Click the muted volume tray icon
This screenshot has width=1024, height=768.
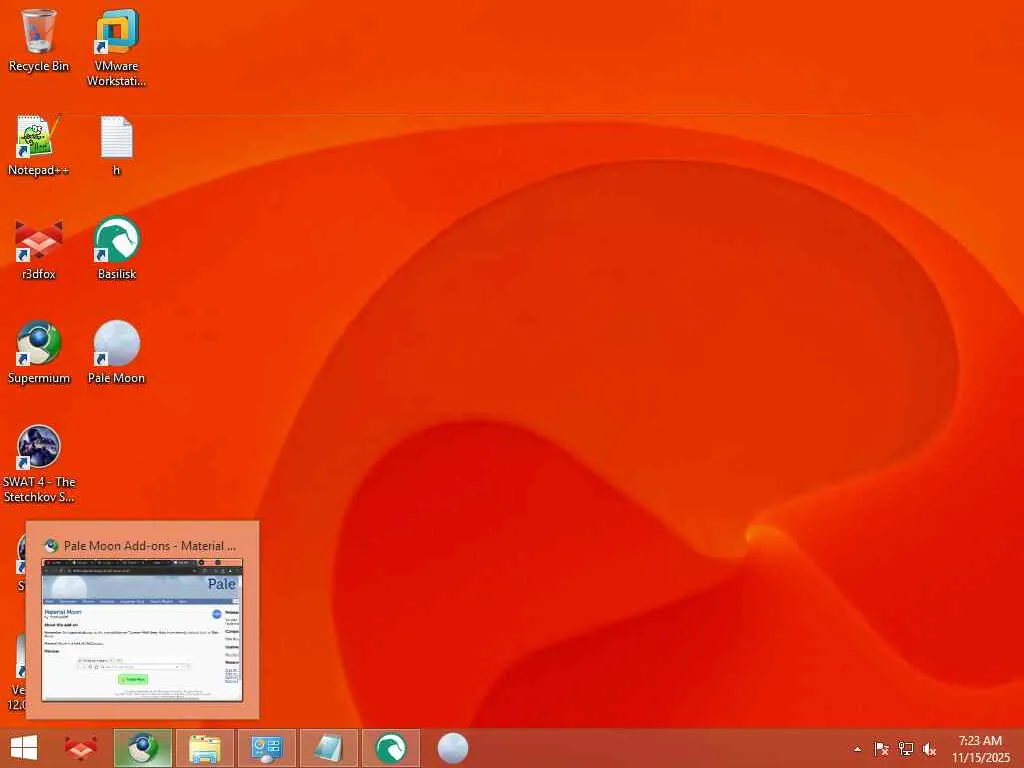click(929, 749)
